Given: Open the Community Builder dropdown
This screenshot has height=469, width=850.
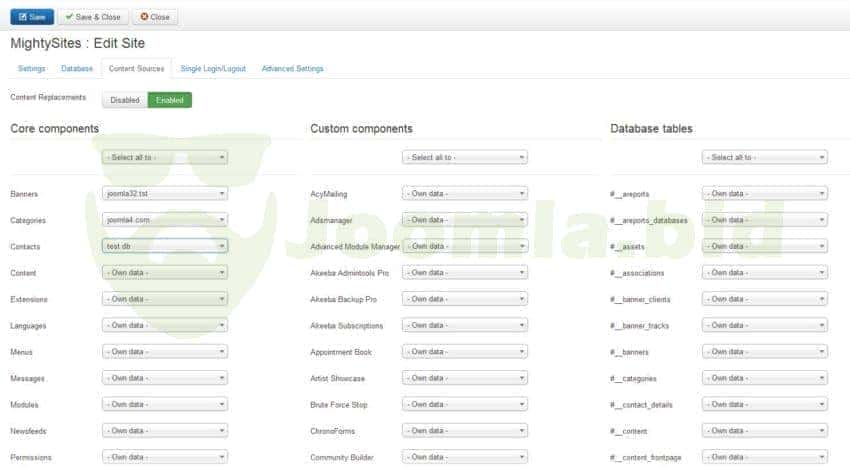Looking at the screenshot, I should click(x=465, y=457).
